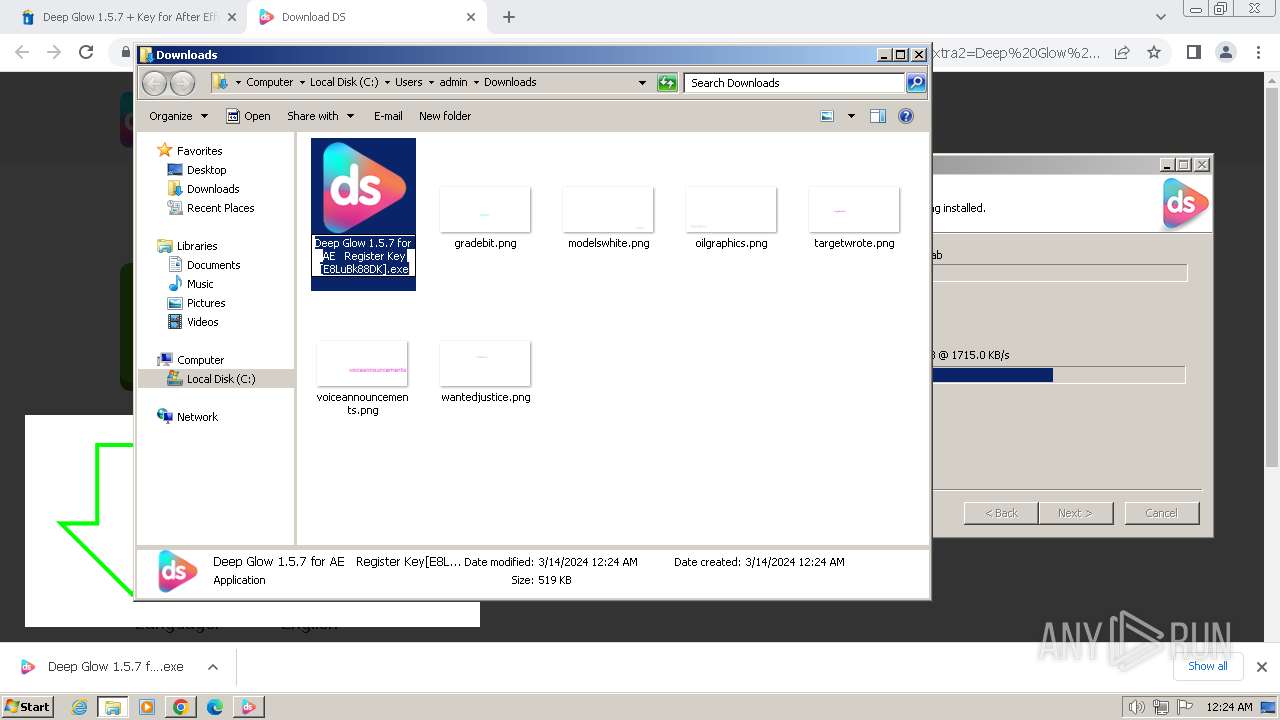The height and width of the screenshot is (720, 1280).
Task: Close the Chrome downloads bar
Action: [1261, 667]
